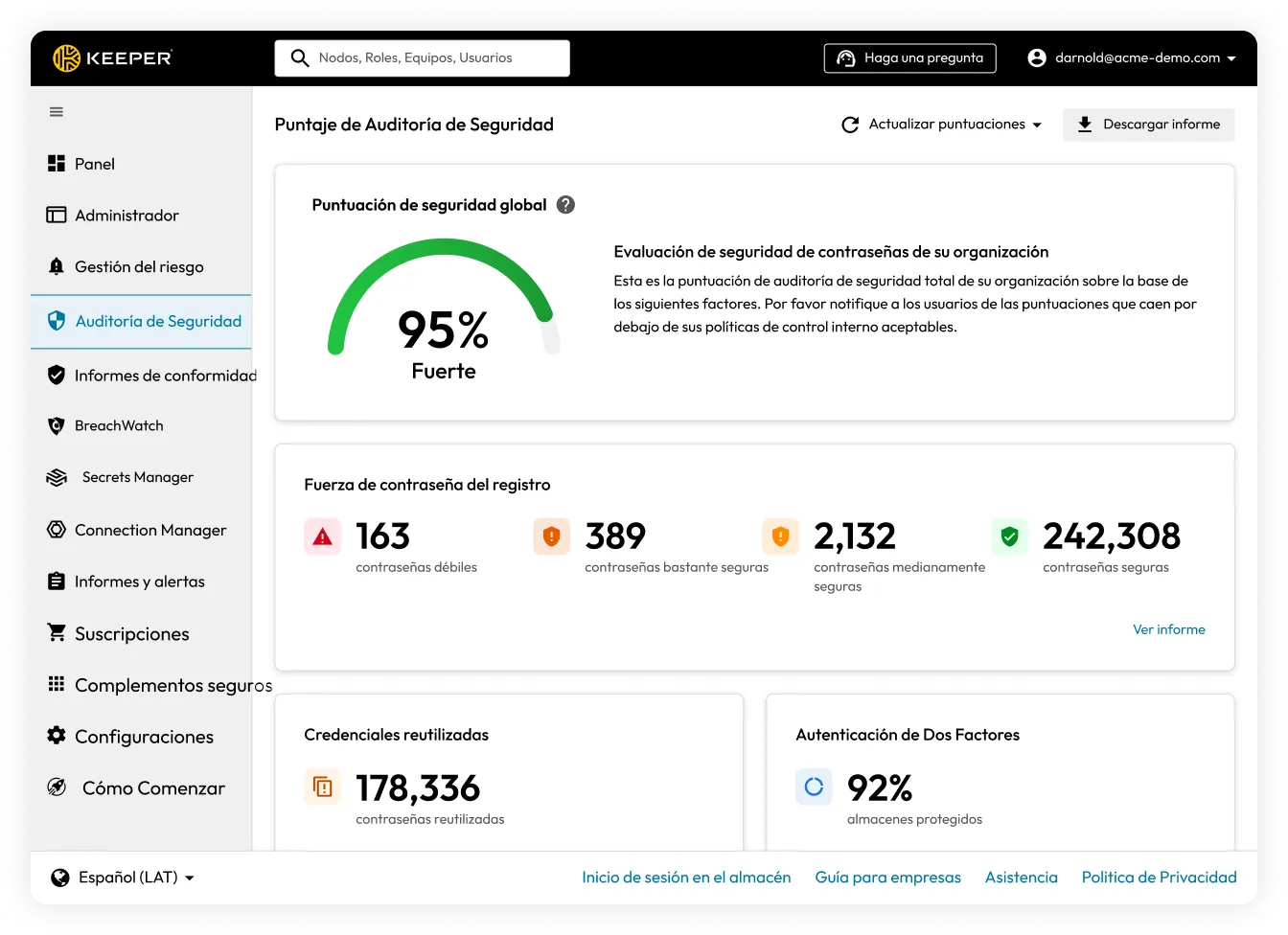Click the Informes y alertas clipboard icon

57,582
